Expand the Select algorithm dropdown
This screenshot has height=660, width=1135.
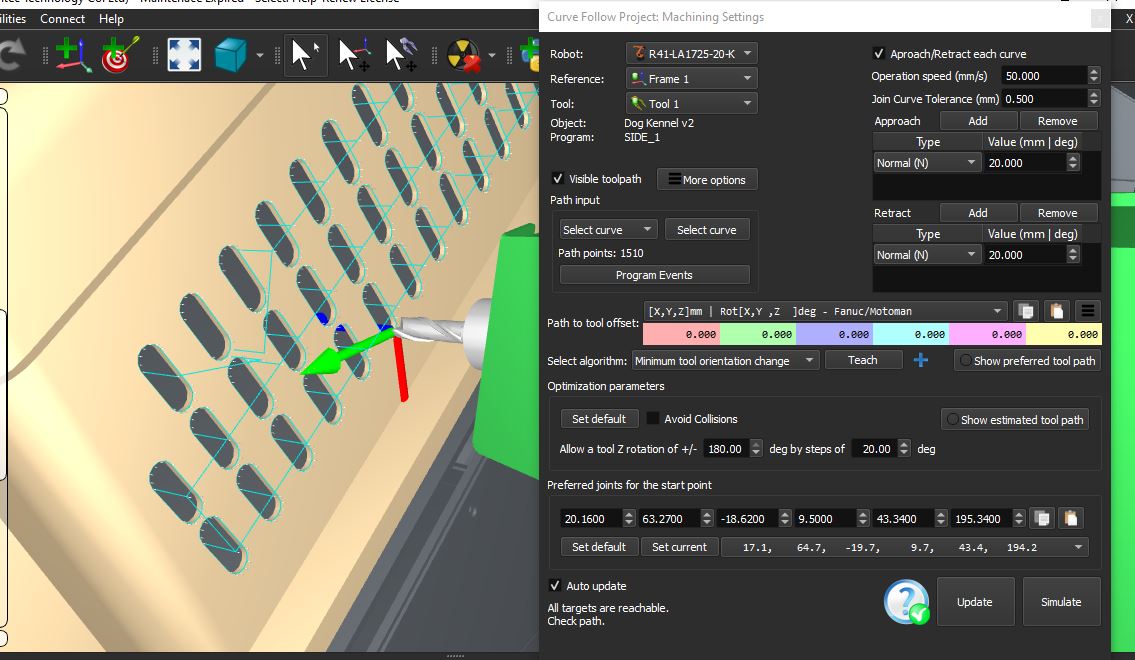click(x=725, y=361)
